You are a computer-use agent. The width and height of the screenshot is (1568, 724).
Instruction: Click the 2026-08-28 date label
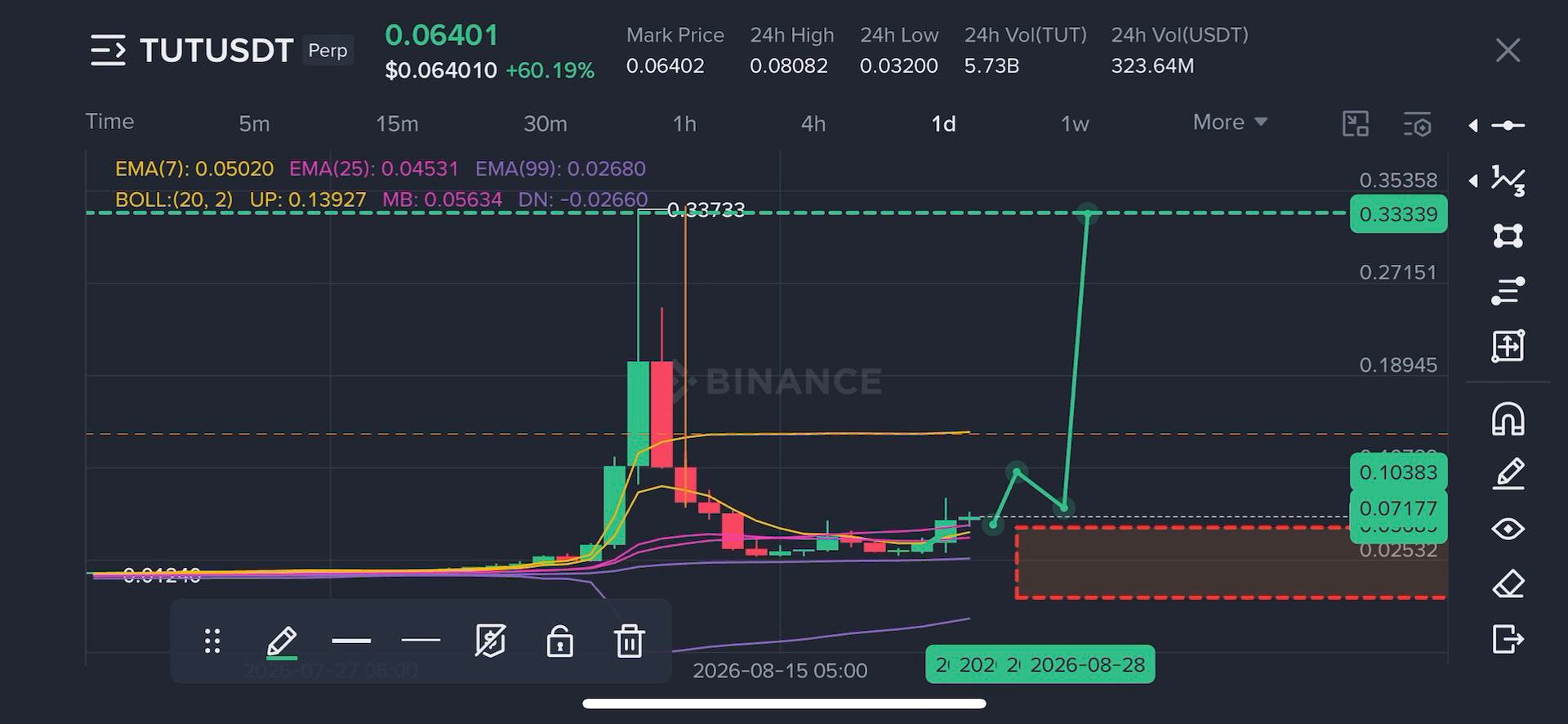[x=1087, y=665]
